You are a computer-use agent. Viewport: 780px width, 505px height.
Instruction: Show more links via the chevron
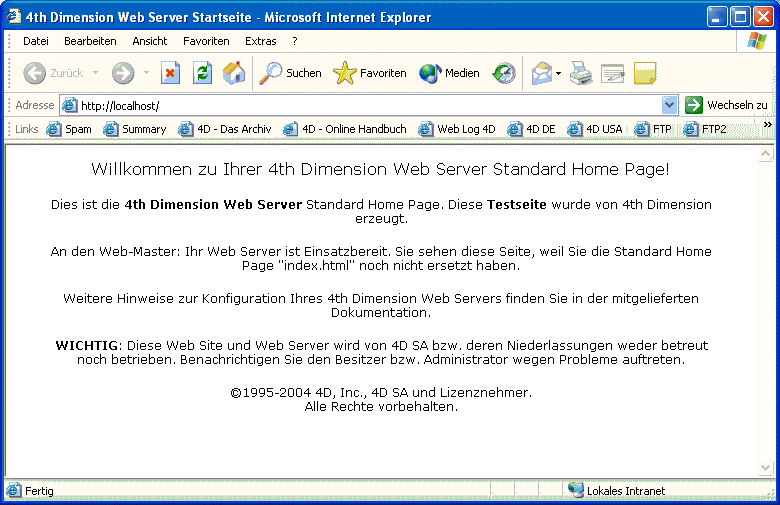(x=767, y=125)
